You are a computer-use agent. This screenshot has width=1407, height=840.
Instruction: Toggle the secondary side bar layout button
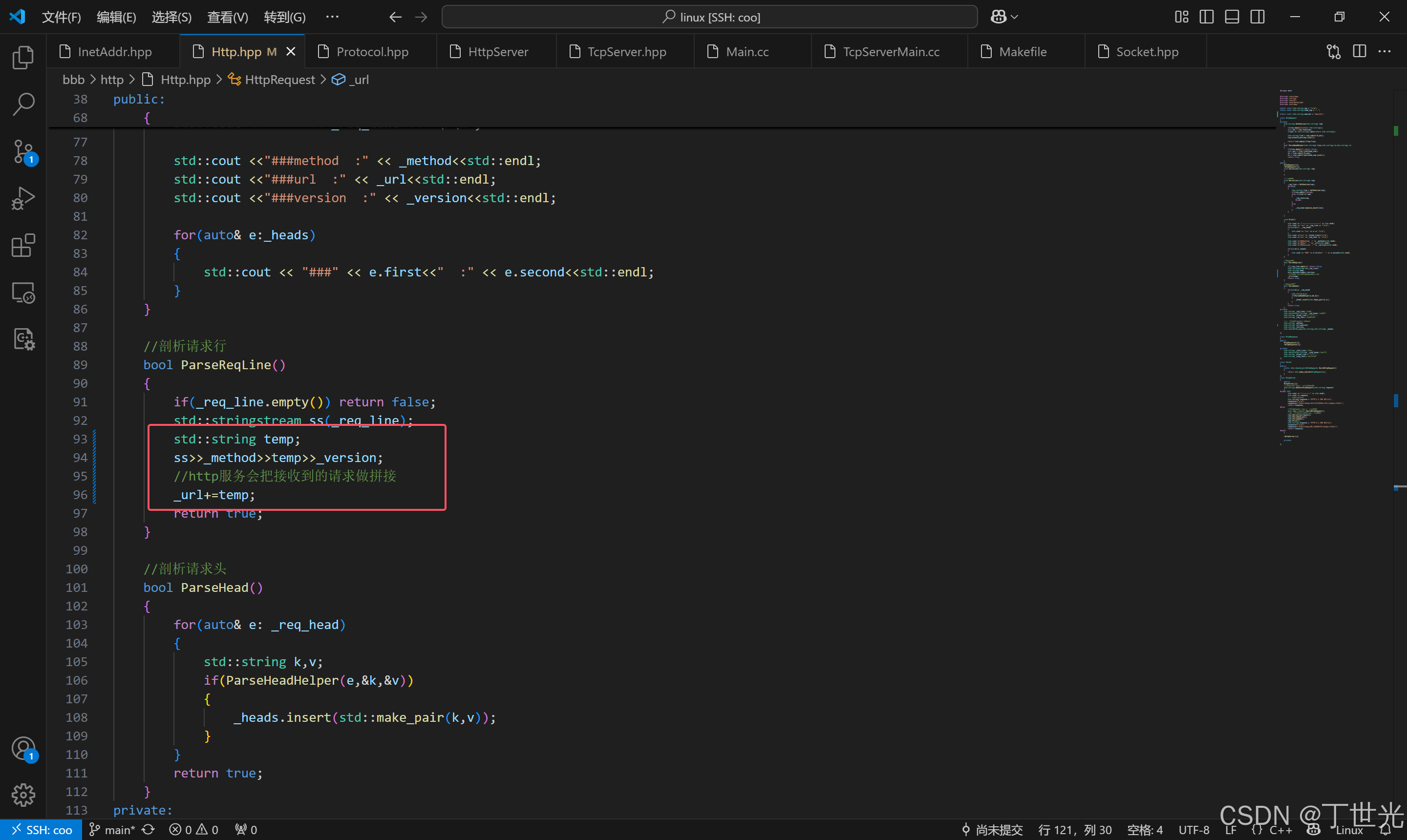(x=1257, y=17)
